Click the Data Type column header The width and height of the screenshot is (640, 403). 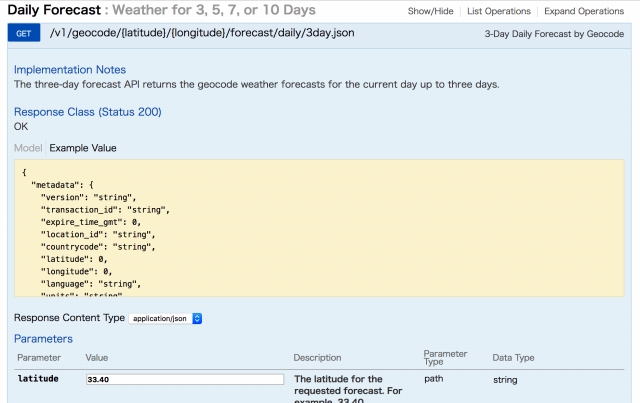pyautogui.click(x=514, y=357)
